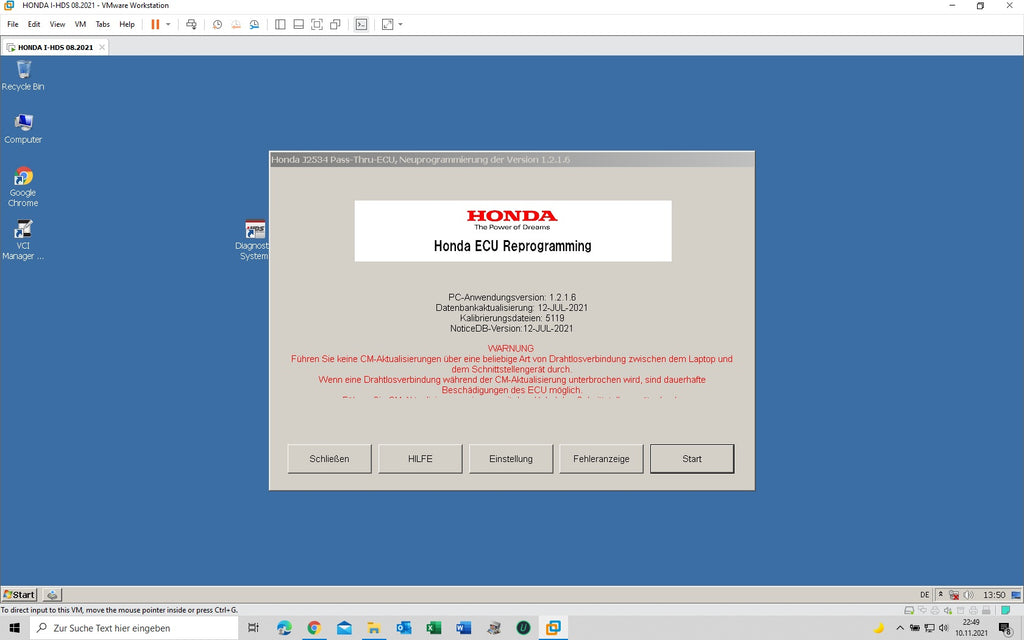The height and width of the screenshot is (640, 1024).
Task: Open Einstellung settings button
Action: (x=511, y=458)
